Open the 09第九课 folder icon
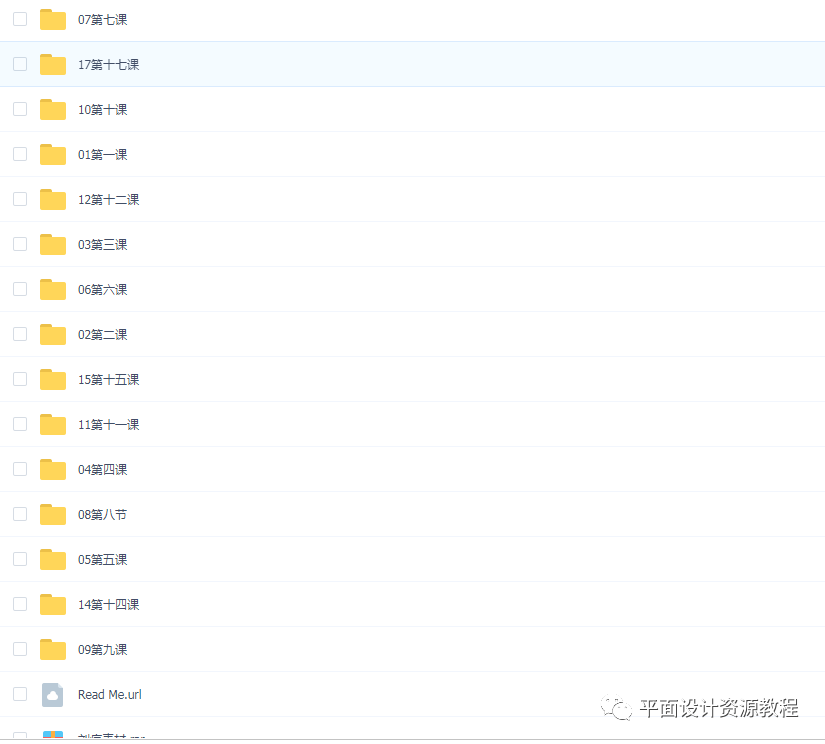 tap(53, 649)
